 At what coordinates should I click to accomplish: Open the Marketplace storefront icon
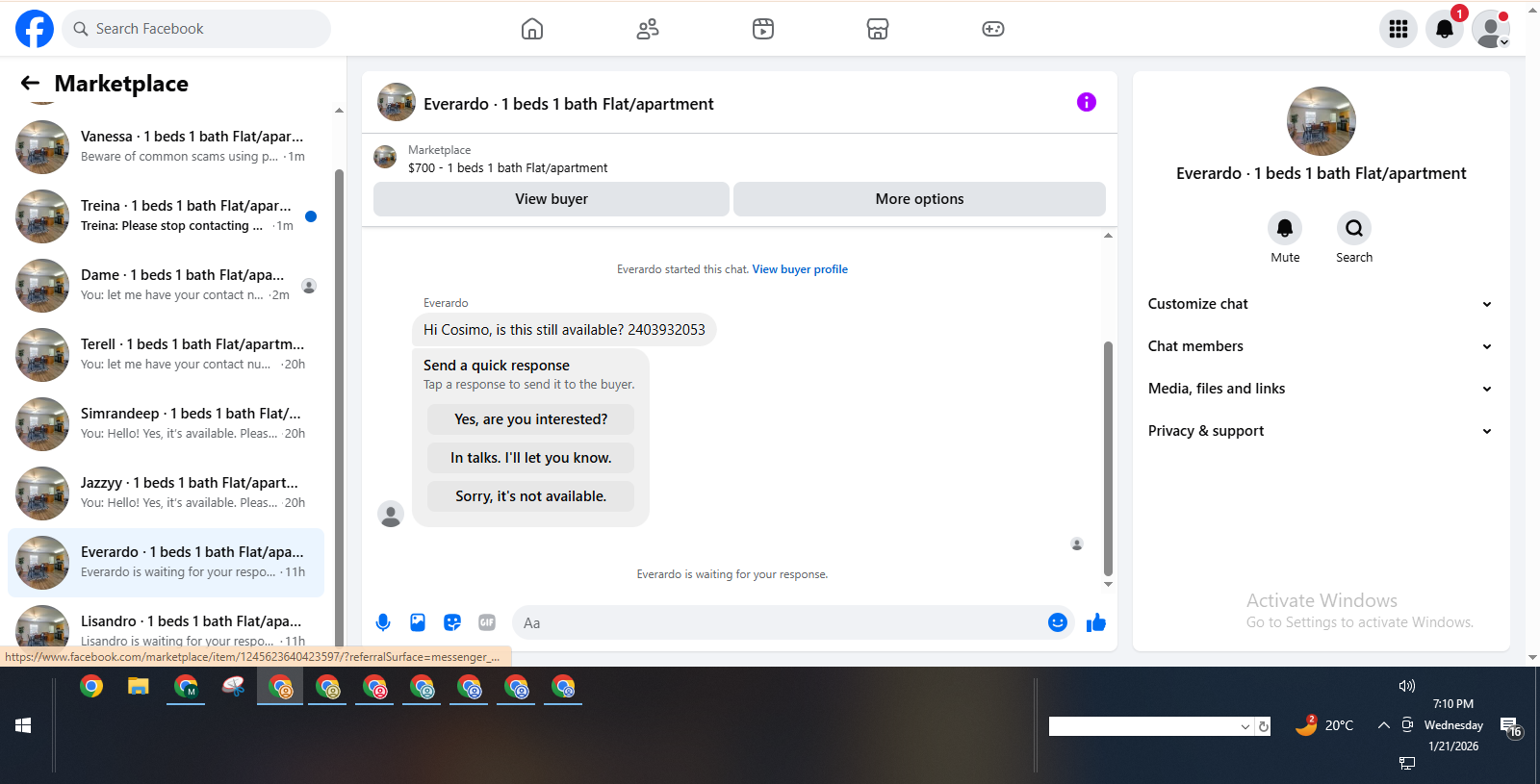click(x=878, y=29)
